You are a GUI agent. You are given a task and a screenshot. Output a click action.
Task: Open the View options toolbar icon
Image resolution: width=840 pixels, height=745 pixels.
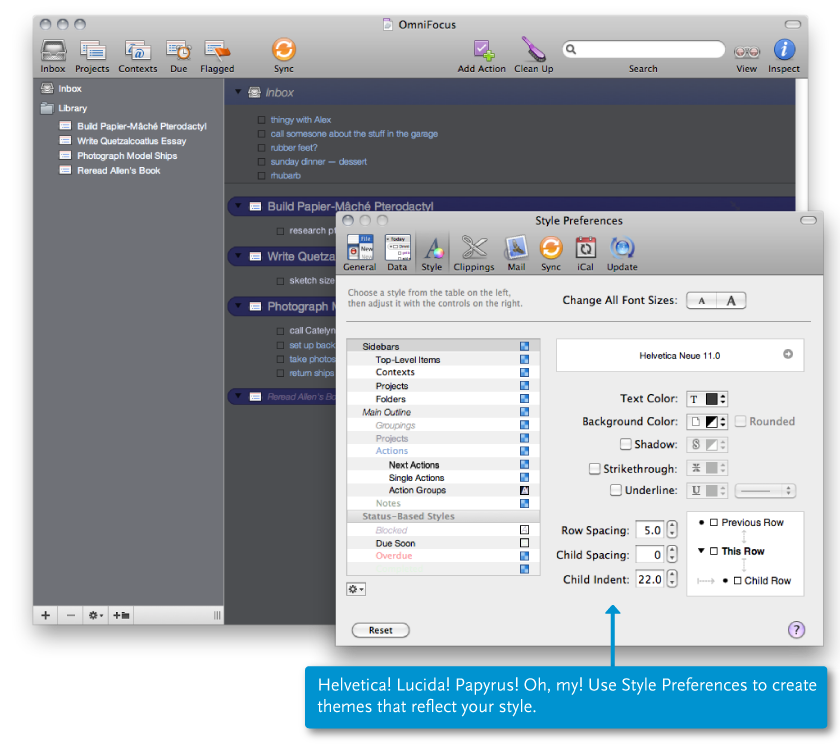click(x=747, y=56)
